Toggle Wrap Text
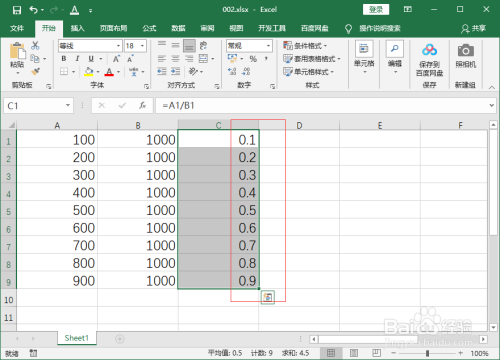 point(203,45)
